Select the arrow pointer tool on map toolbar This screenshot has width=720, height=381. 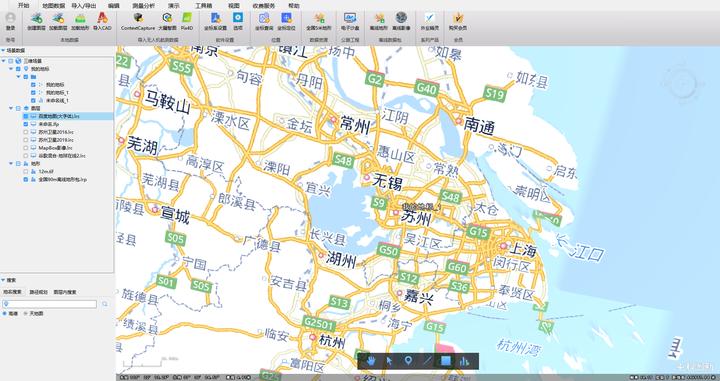pyautogui.click(x=389, y=361)
